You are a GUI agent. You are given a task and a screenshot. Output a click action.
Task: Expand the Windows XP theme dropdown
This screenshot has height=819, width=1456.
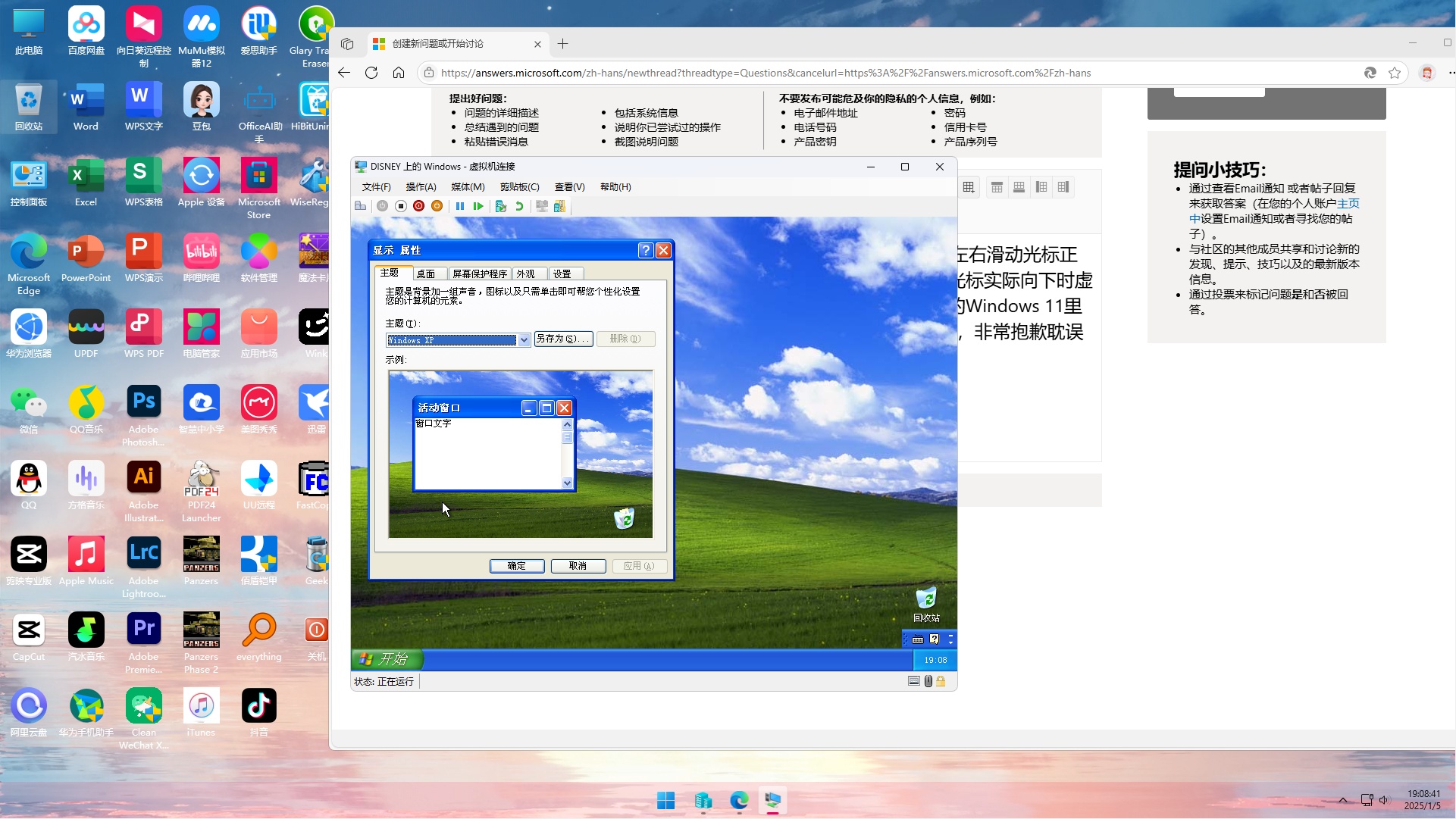point(524,340)
